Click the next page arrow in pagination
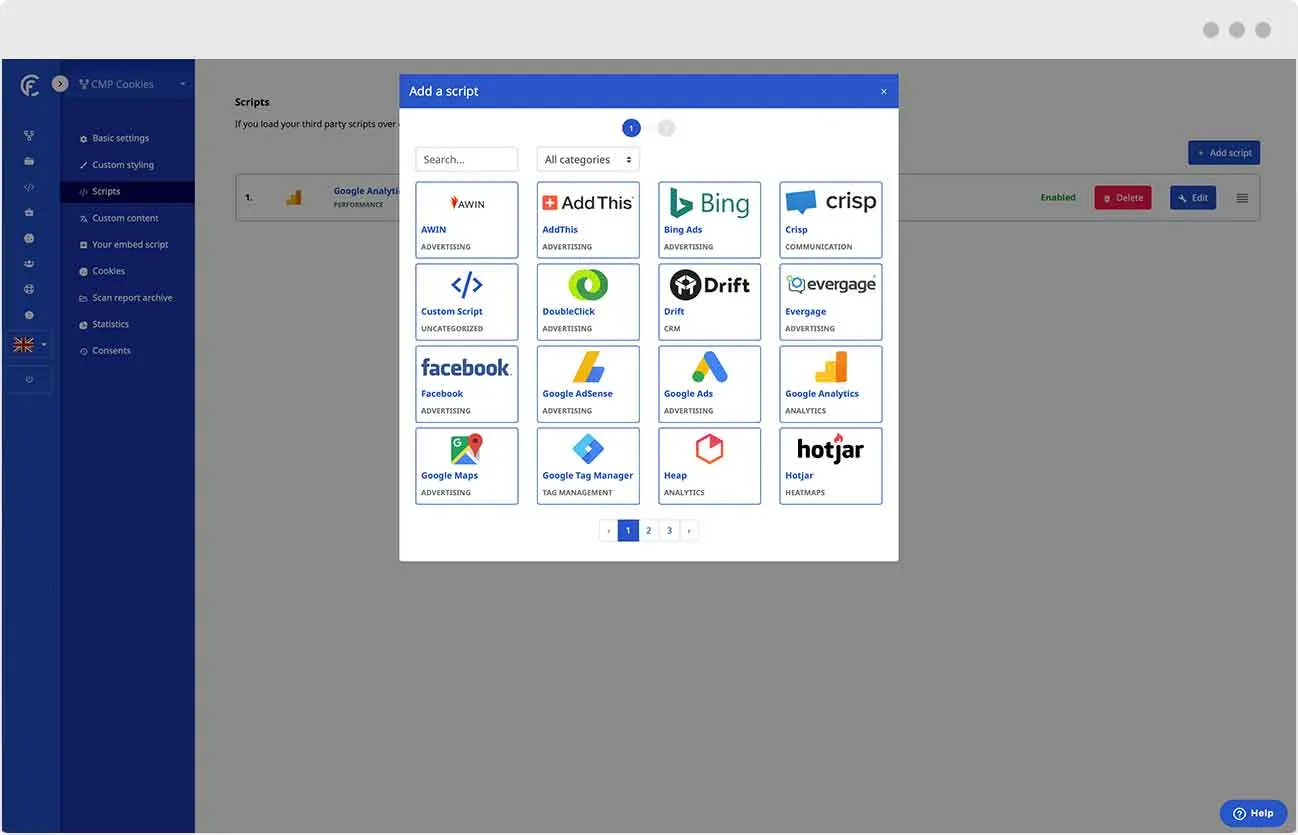Viewport: 1298px width, 835px height. [x=688, y=531]
